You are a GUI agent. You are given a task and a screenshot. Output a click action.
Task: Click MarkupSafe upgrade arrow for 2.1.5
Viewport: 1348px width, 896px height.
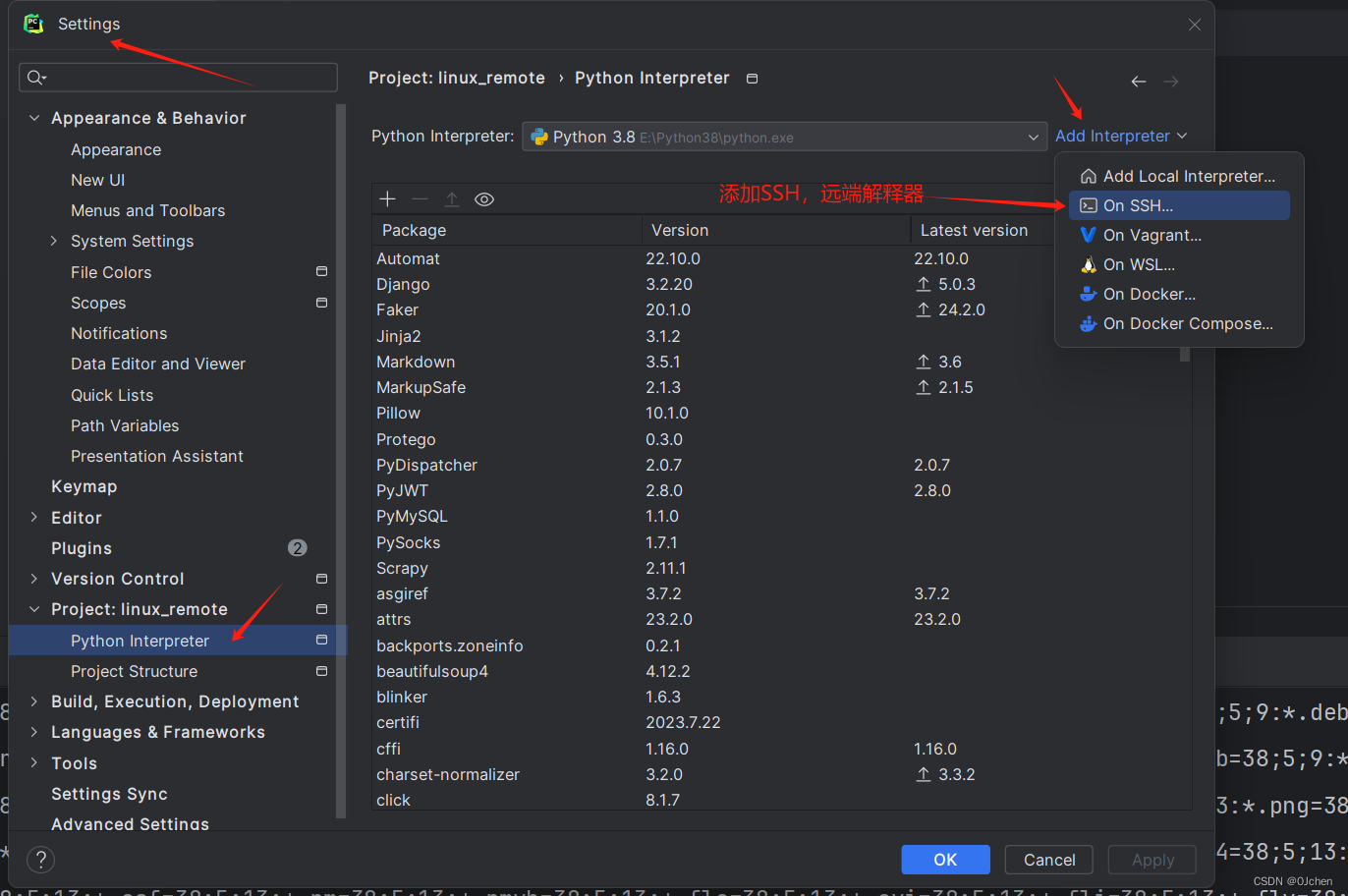(924, 387)
